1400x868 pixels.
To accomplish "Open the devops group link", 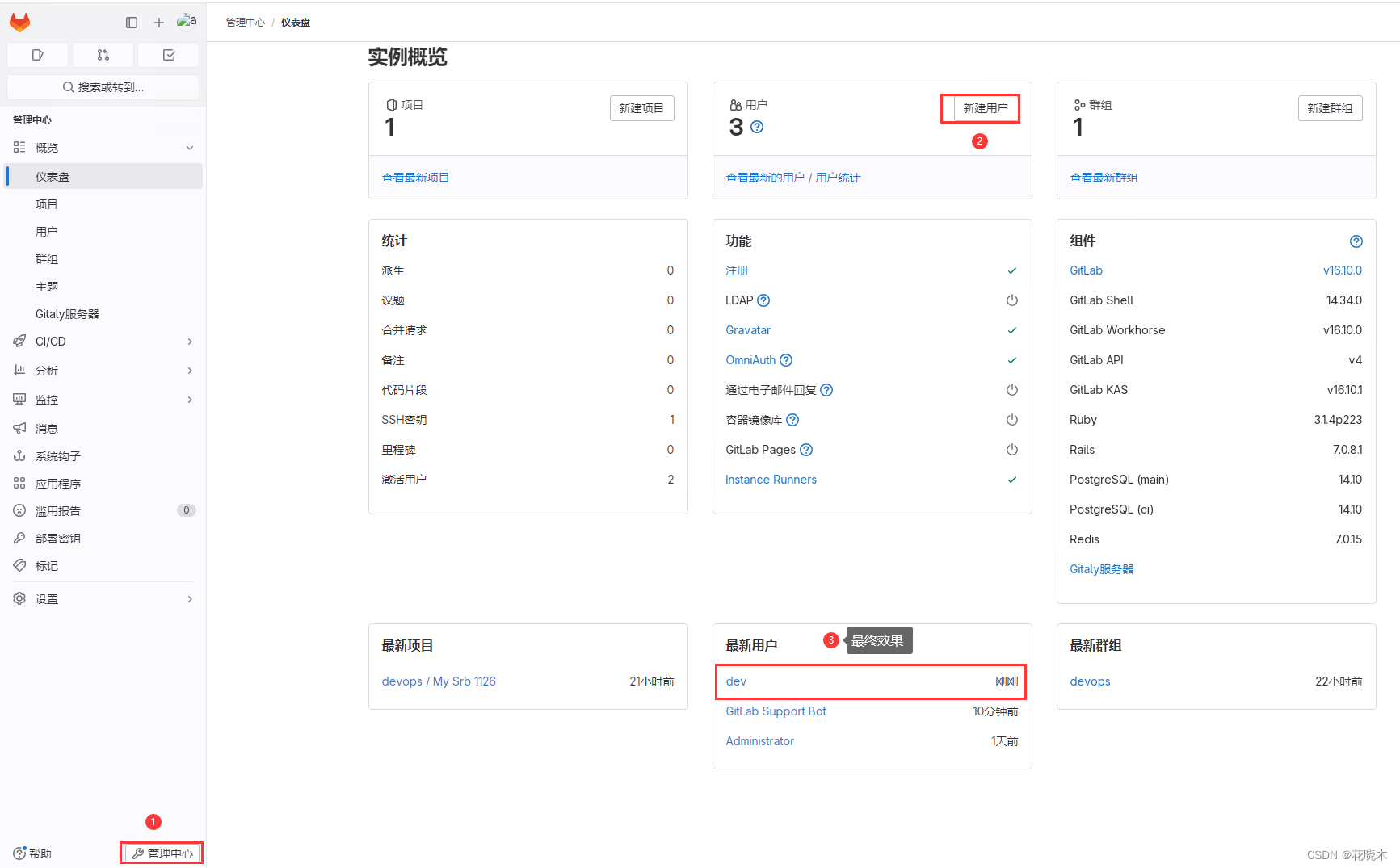I will (x=1090, y=681).
